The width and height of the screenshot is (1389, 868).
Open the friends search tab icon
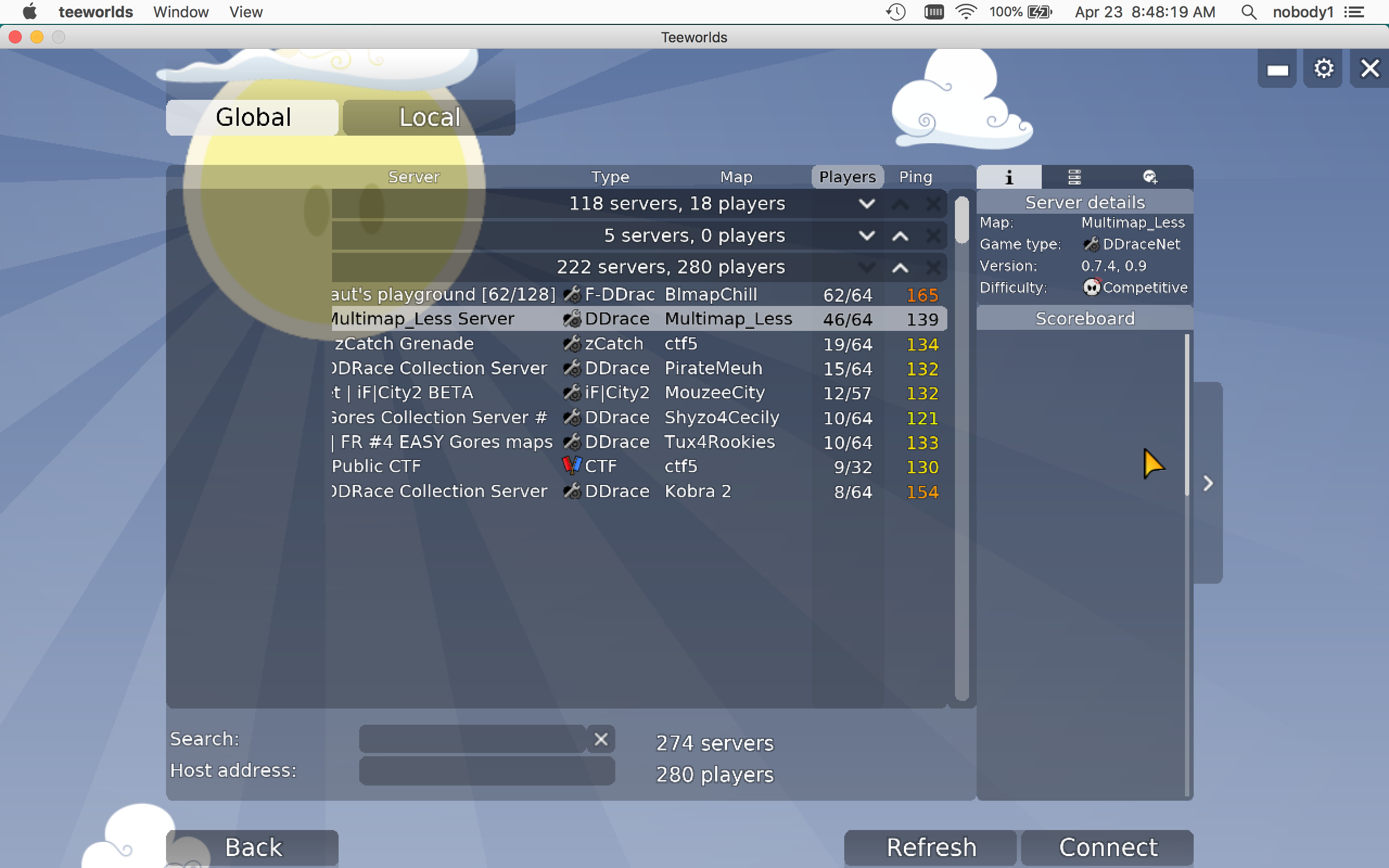click(x=1150, y=177)
